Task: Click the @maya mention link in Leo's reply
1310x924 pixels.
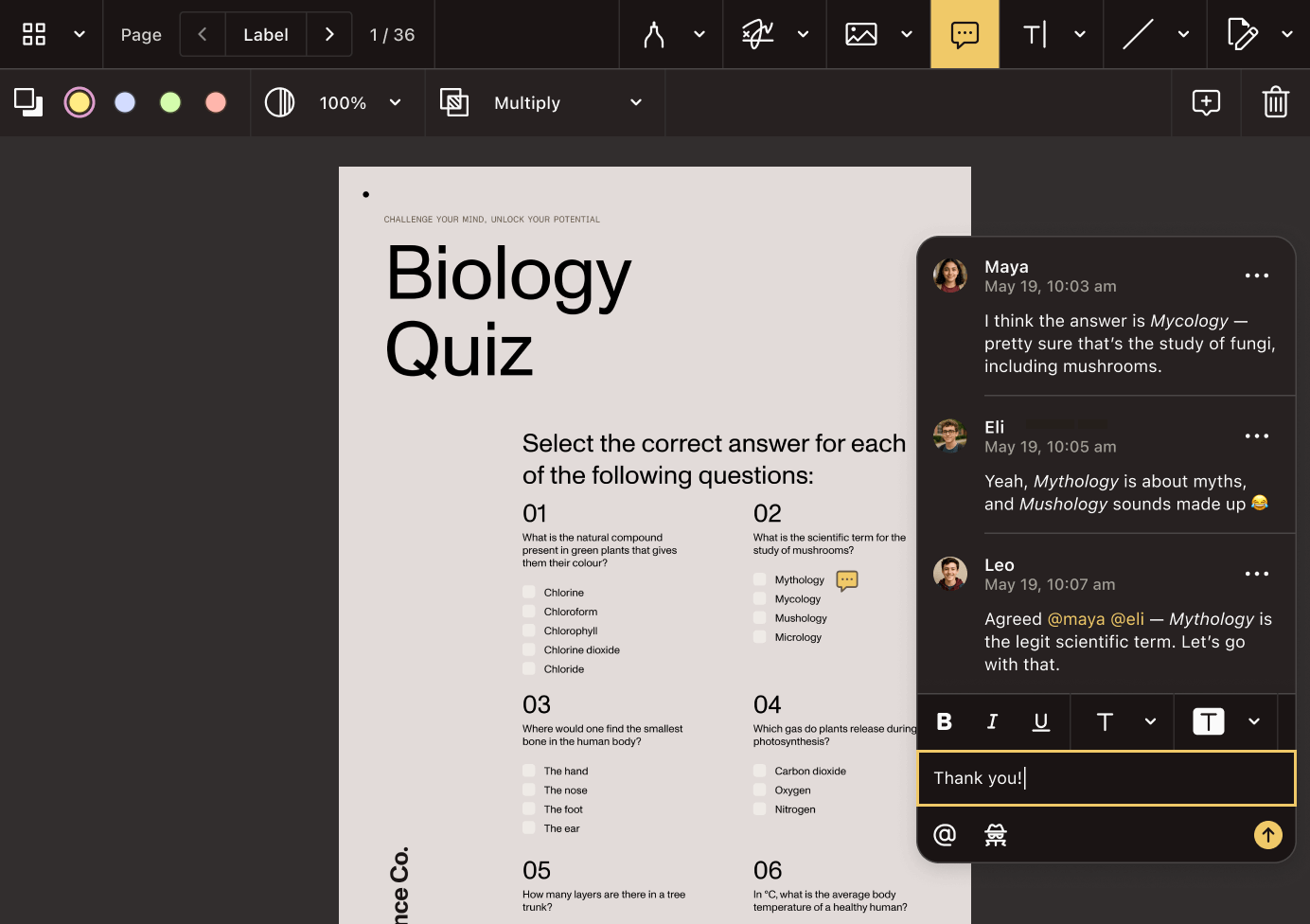Action: pos(1075,618)
